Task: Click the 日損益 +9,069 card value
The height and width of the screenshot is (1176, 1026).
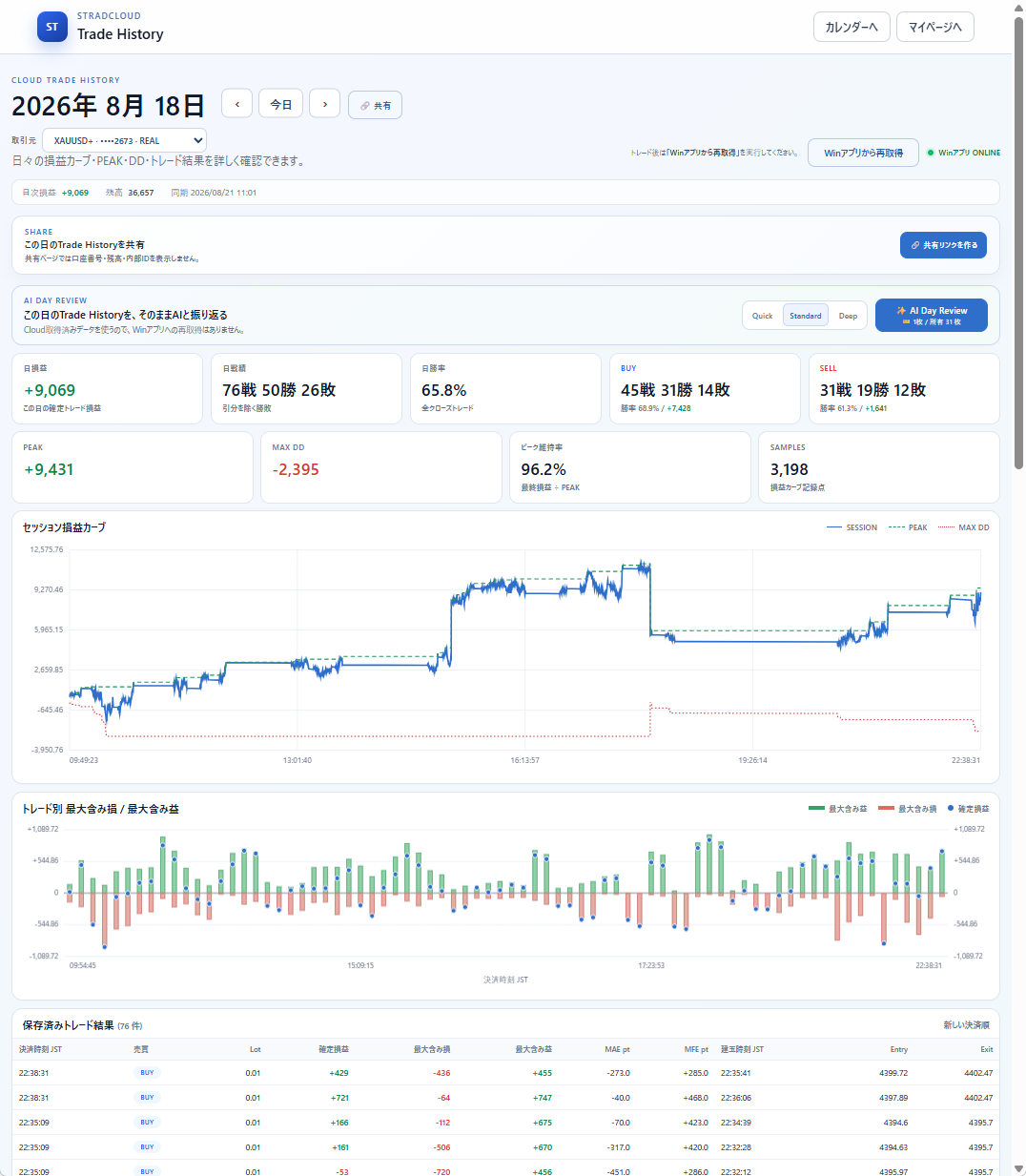Action: pos(50,390)
